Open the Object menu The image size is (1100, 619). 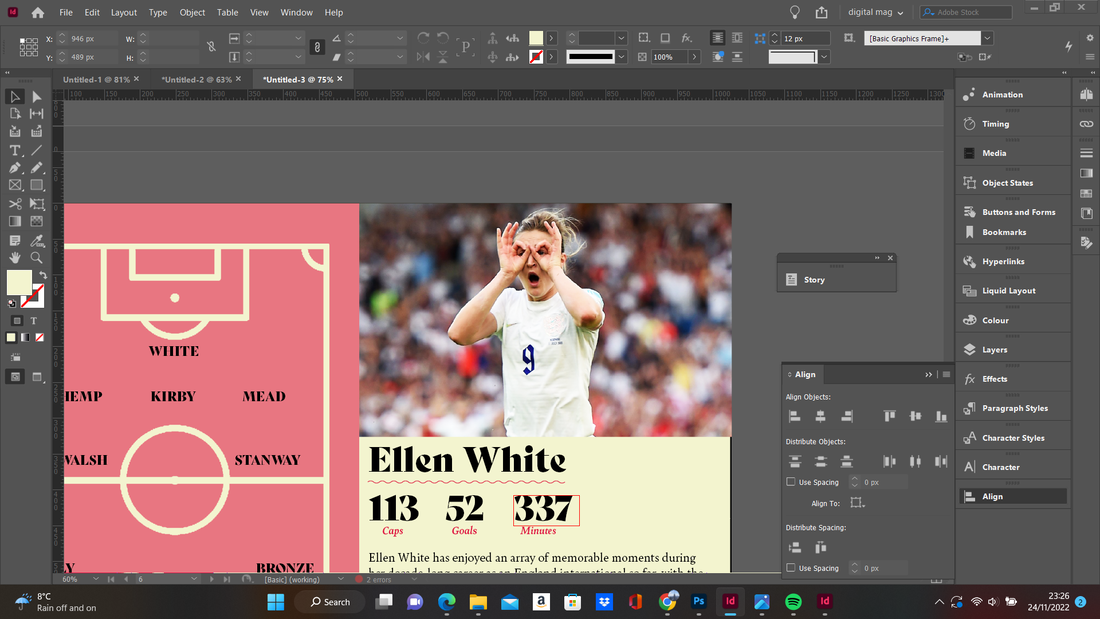click(192, 13)
